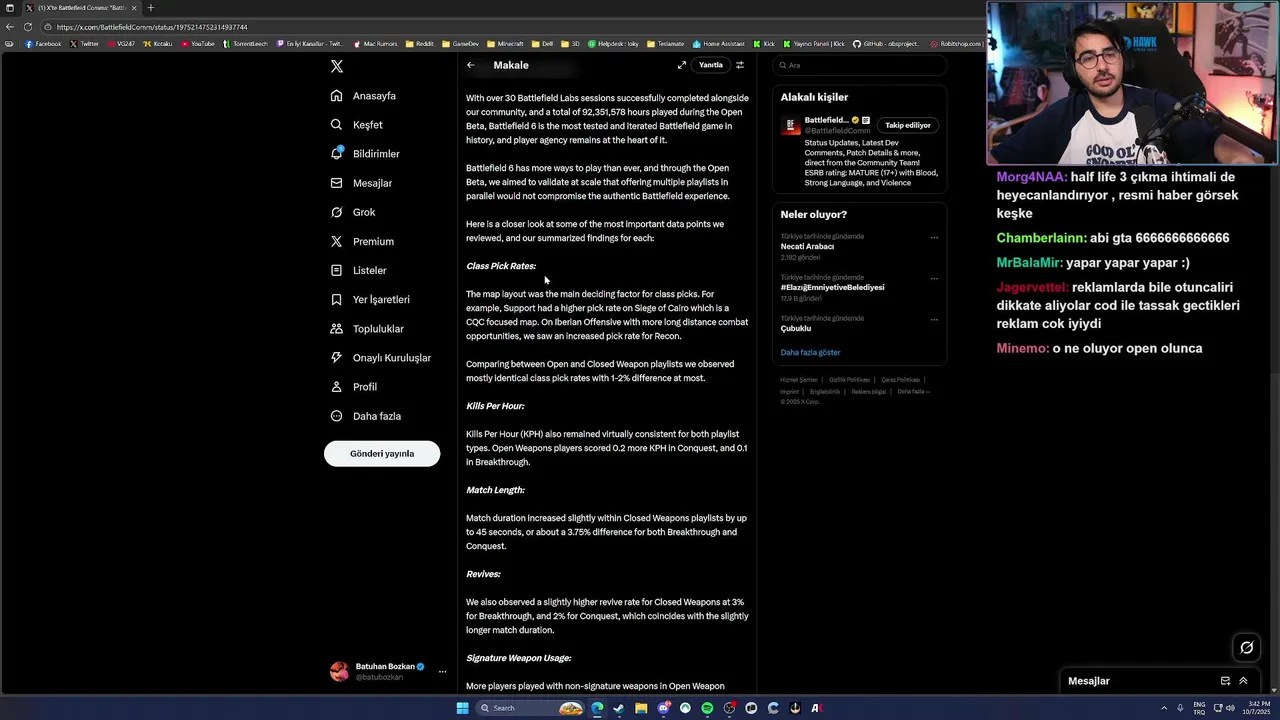Open Mesajlar envelope icon in the sidebar
Screen dimensions: 1280x720
point(337,183)
